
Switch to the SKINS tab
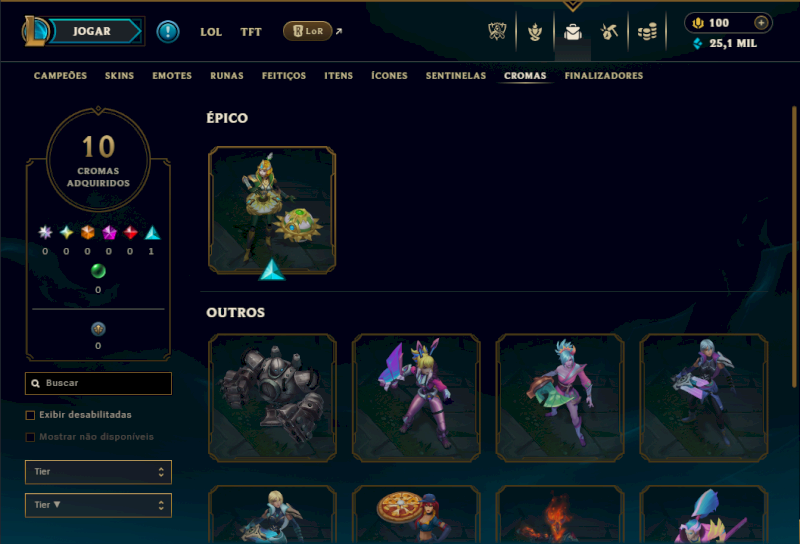(x=119, y=76)
